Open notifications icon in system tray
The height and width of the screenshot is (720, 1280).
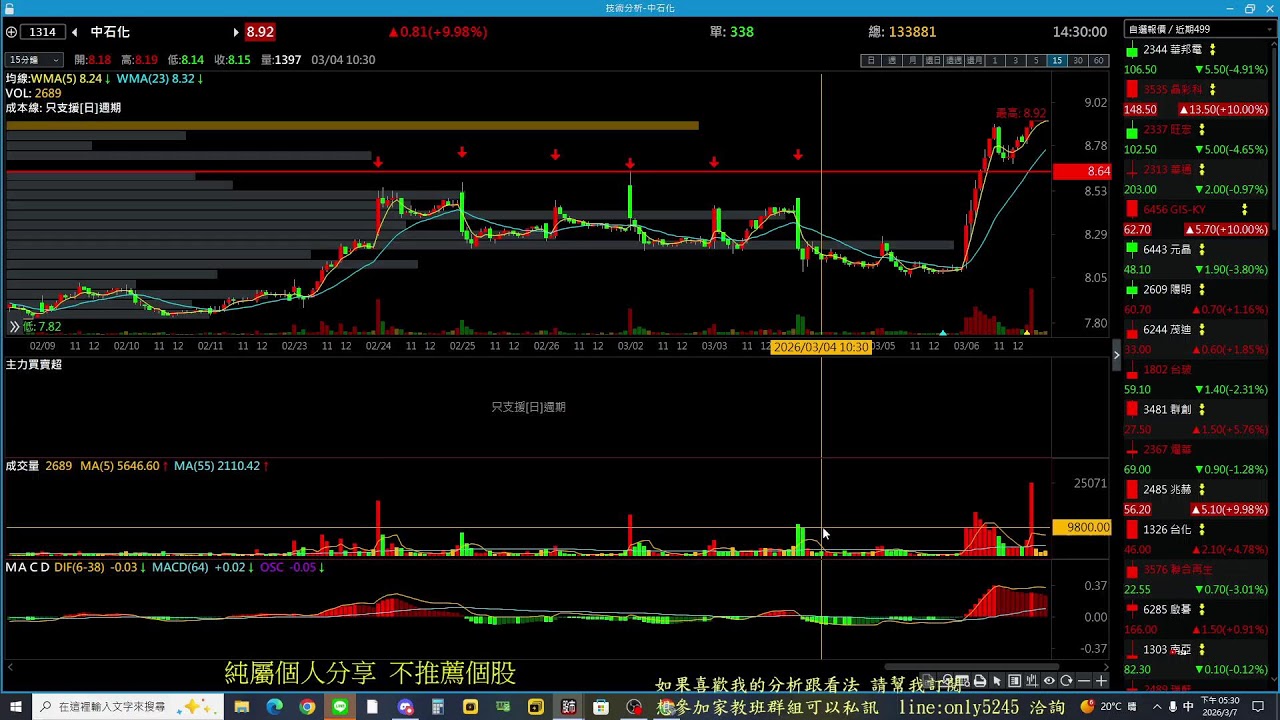[1258, 707]
